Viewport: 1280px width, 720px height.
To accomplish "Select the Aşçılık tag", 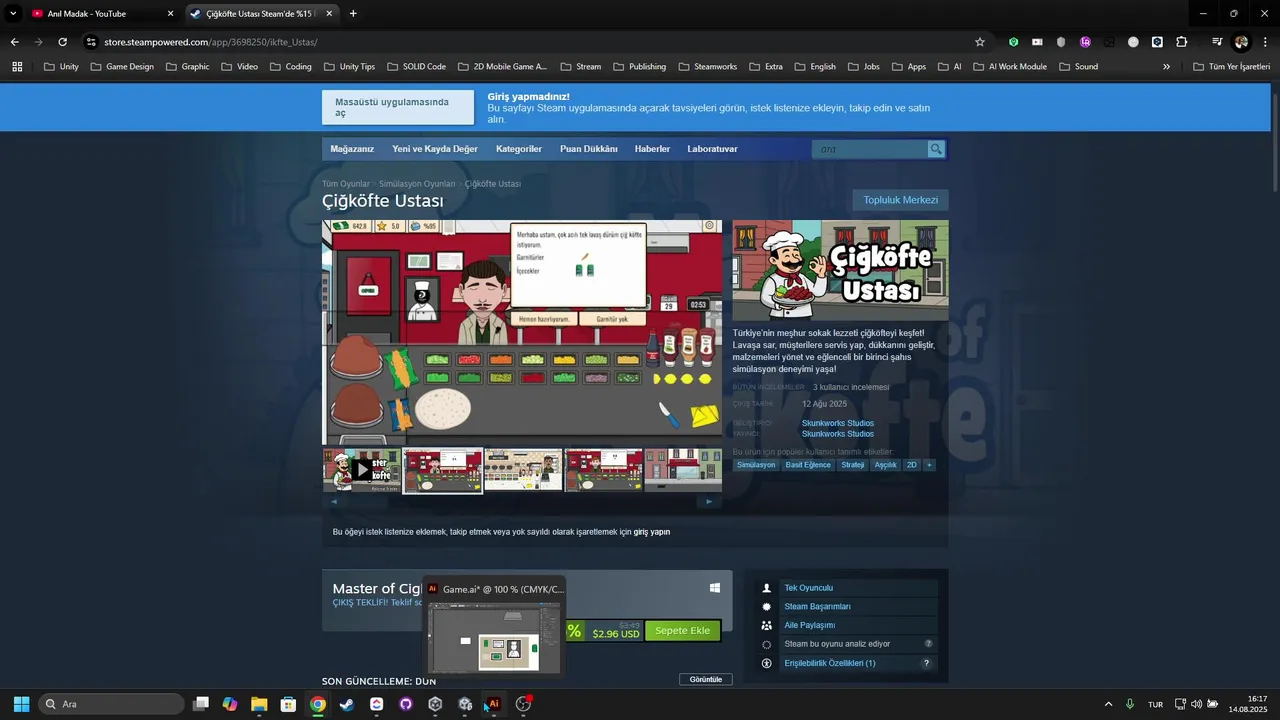I will click(885, 465).
